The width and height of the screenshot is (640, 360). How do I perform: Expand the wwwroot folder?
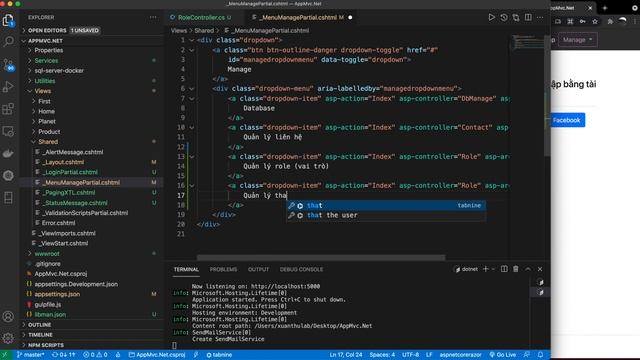pyautogui.click(x=30, y=253)
